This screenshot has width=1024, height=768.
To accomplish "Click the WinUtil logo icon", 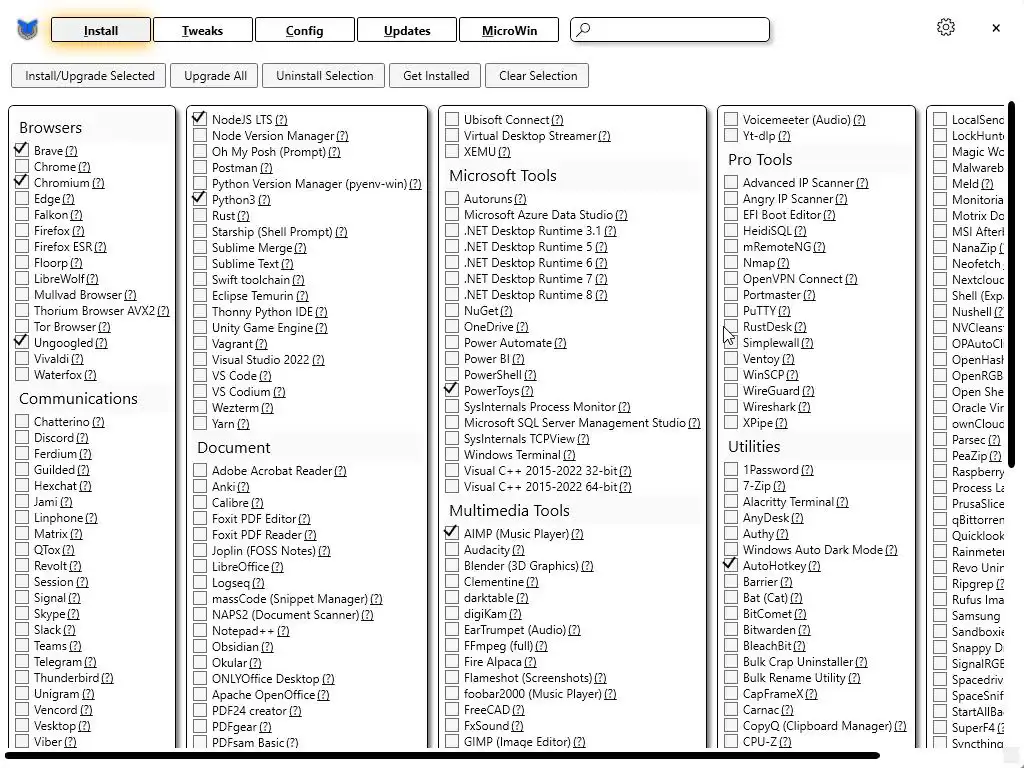I will pyautogui.click(x=27, y=29).
